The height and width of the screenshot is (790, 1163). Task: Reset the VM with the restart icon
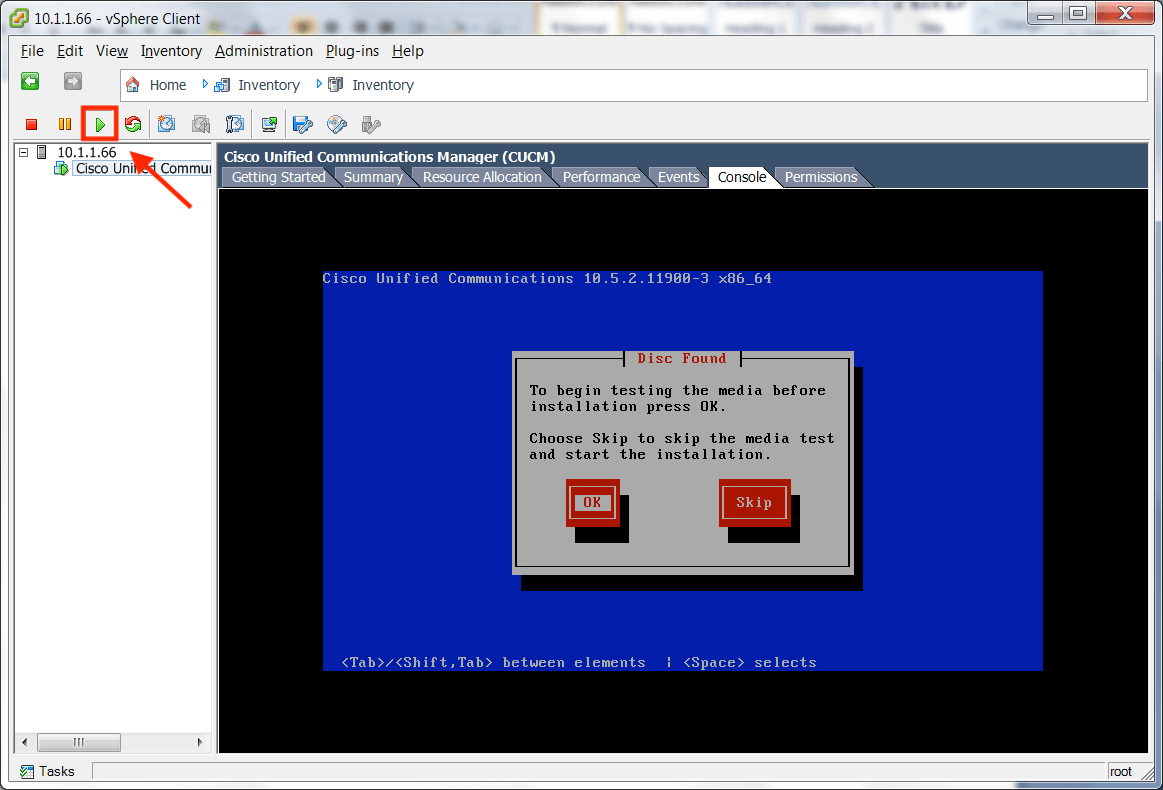click(133, 124)
